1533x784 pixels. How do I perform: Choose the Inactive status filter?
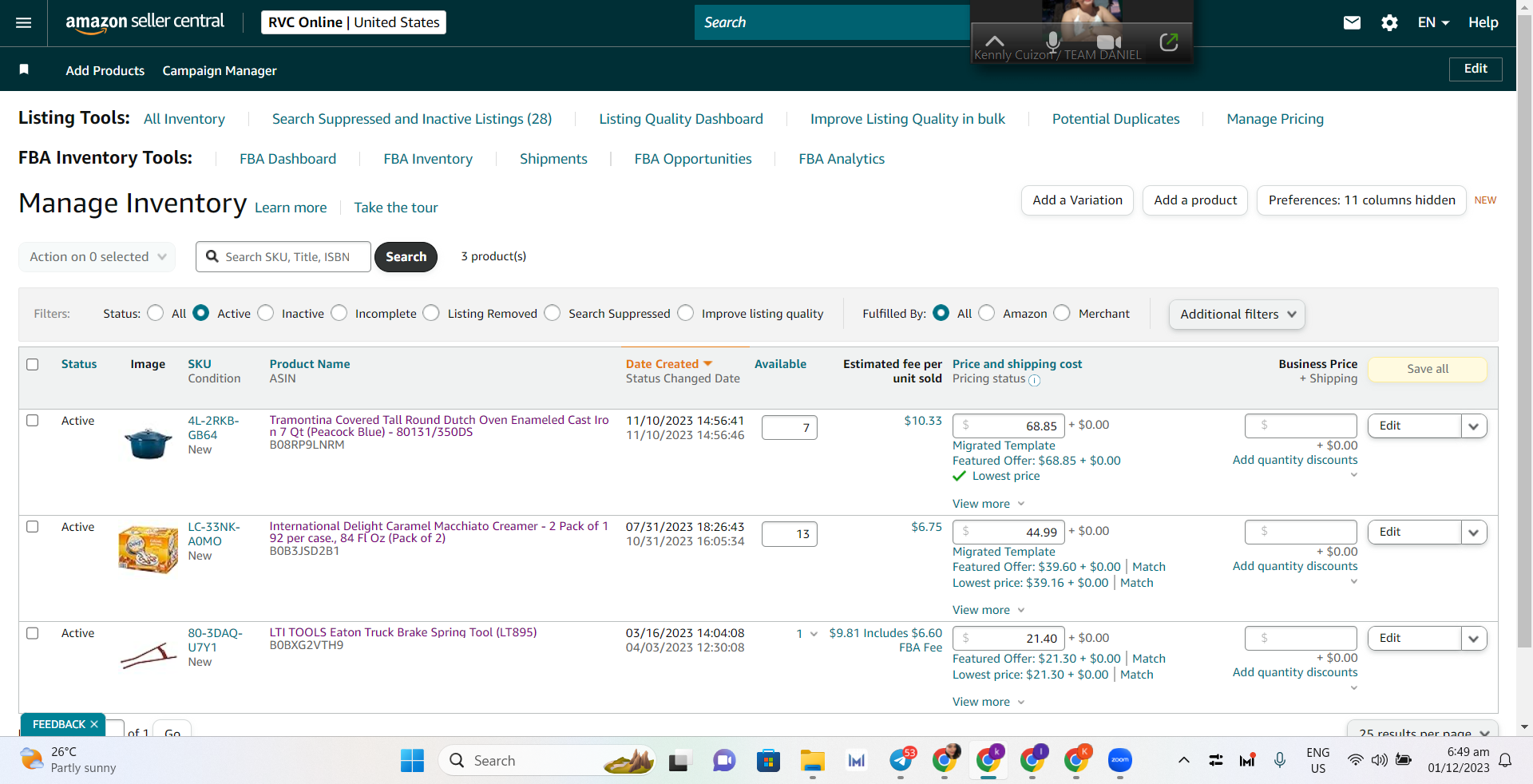266,313
